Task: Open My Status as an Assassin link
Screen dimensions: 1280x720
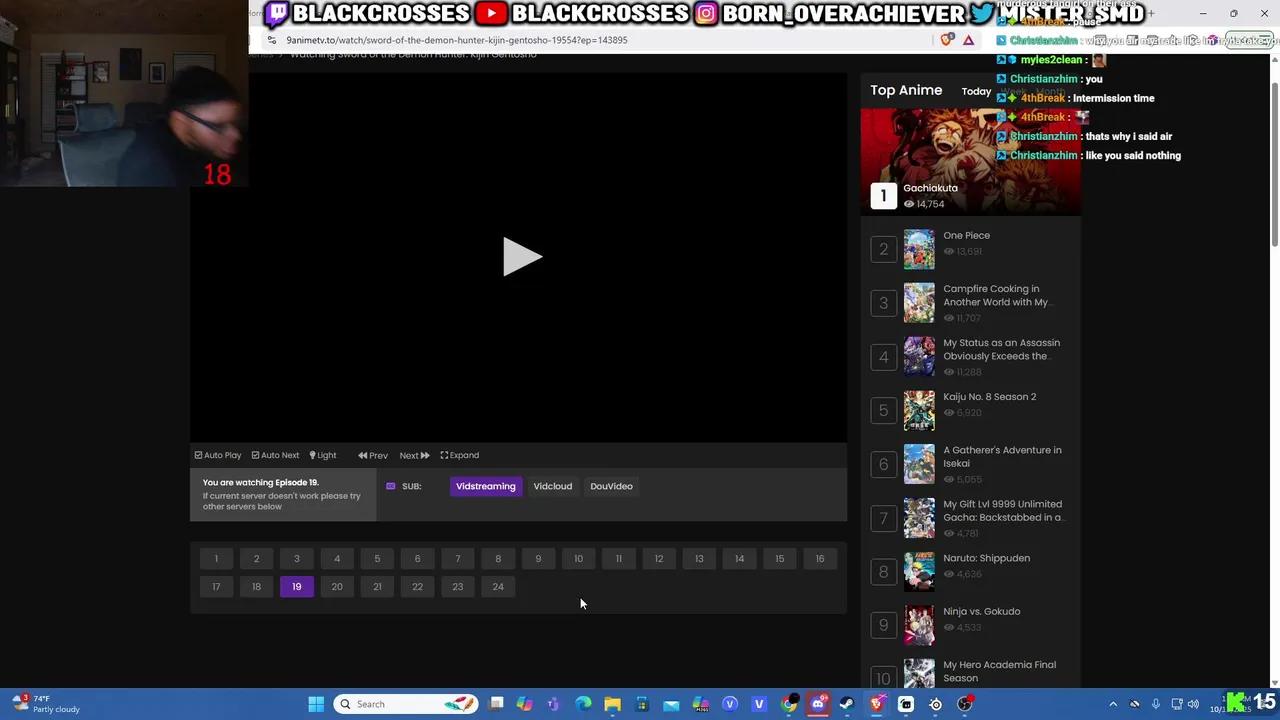Action: click(1001, 349)
